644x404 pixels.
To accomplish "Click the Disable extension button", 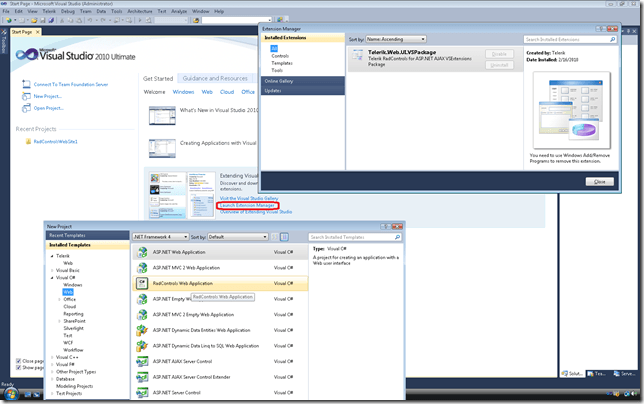I will pyautogui.click(x=499, y=54).
